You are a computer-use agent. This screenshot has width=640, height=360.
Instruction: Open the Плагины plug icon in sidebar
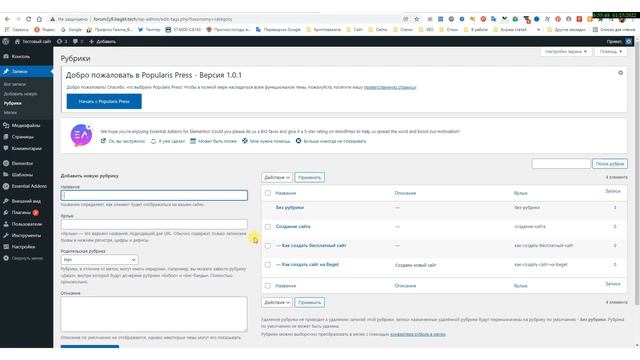pyautogui.click(x=6, y=212)
